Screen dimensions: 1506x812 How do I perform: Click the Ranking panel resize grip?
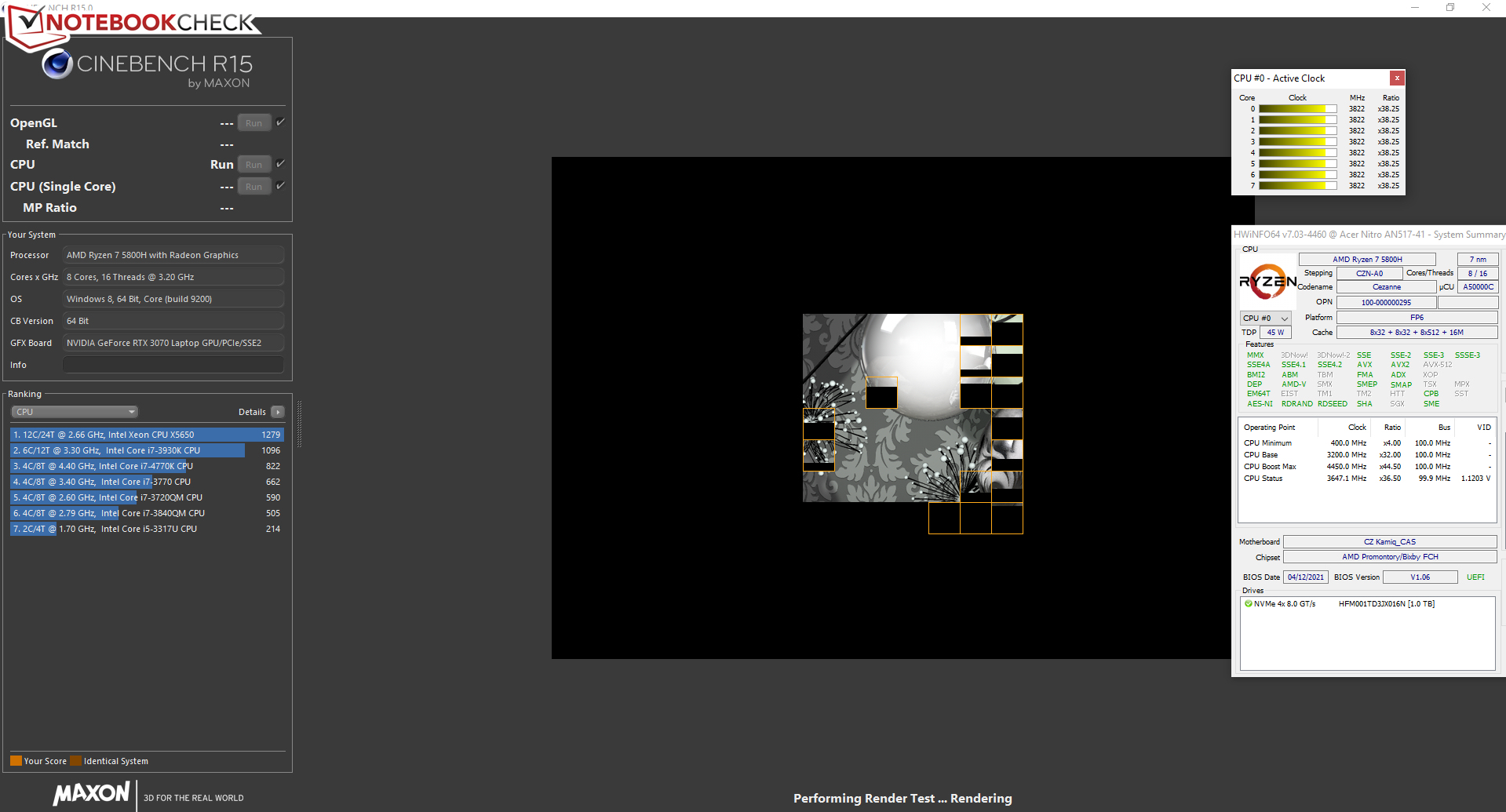point(299,424)
